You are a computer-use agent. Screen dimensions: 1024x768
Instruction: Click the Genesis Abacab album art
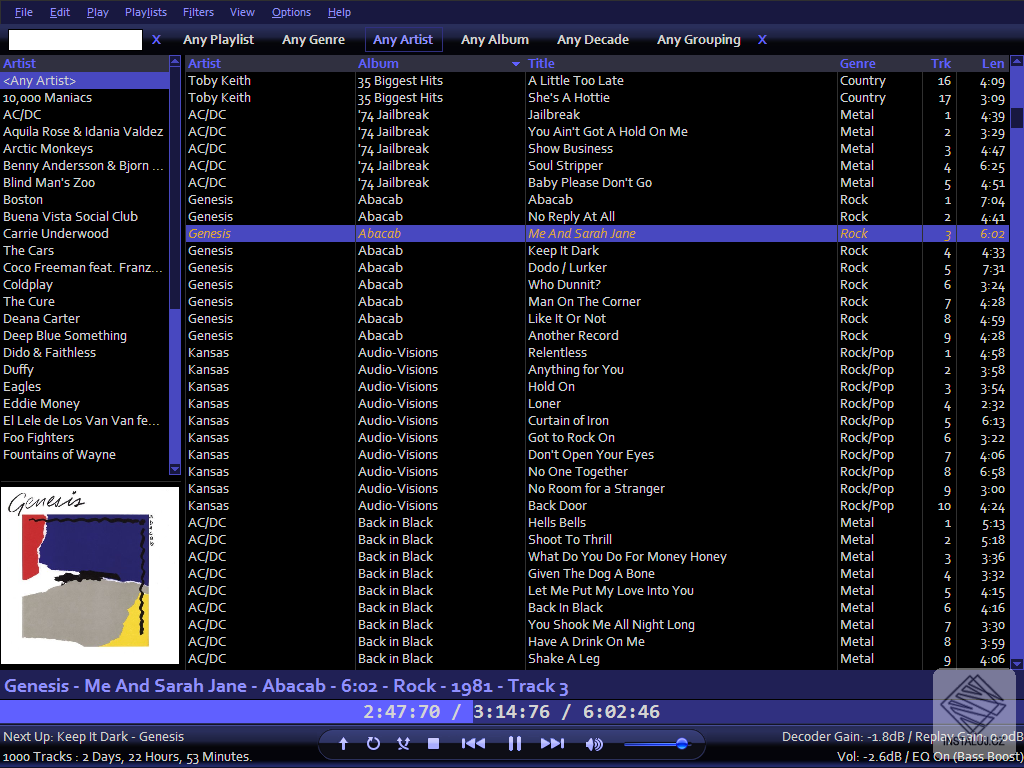90,575
